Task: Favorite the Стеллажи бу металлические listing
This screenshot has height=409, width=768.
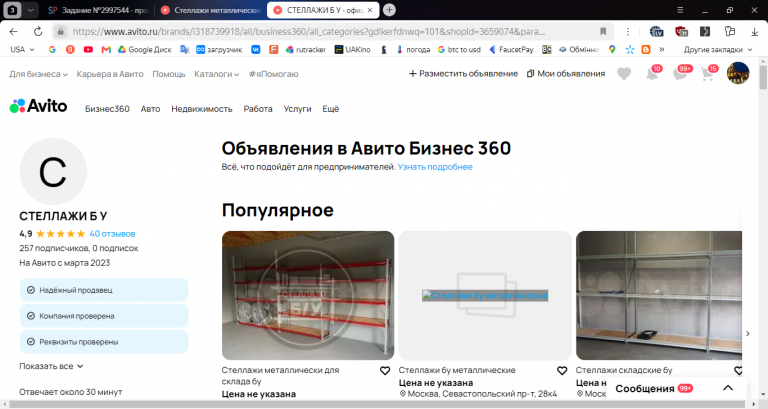Action: pyautogui.click(x=562, y=371)
